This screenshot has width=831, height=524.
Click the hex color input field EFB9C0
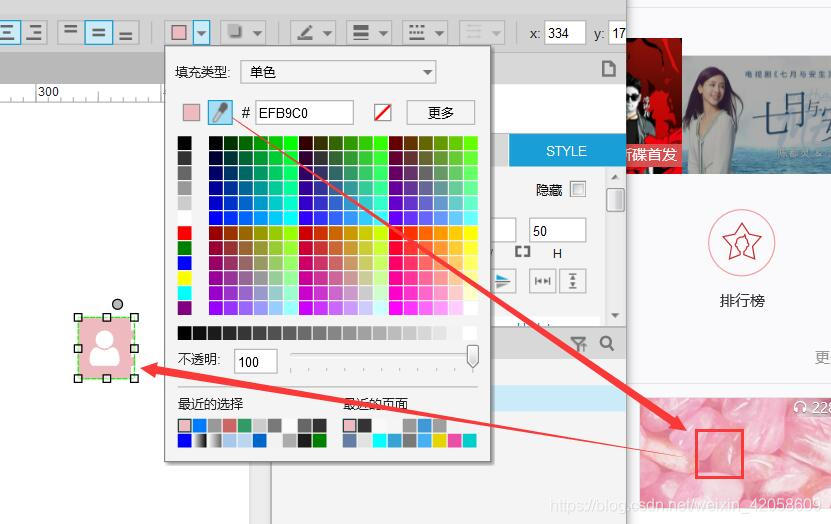pyautogui.click(x=304, y=112)
